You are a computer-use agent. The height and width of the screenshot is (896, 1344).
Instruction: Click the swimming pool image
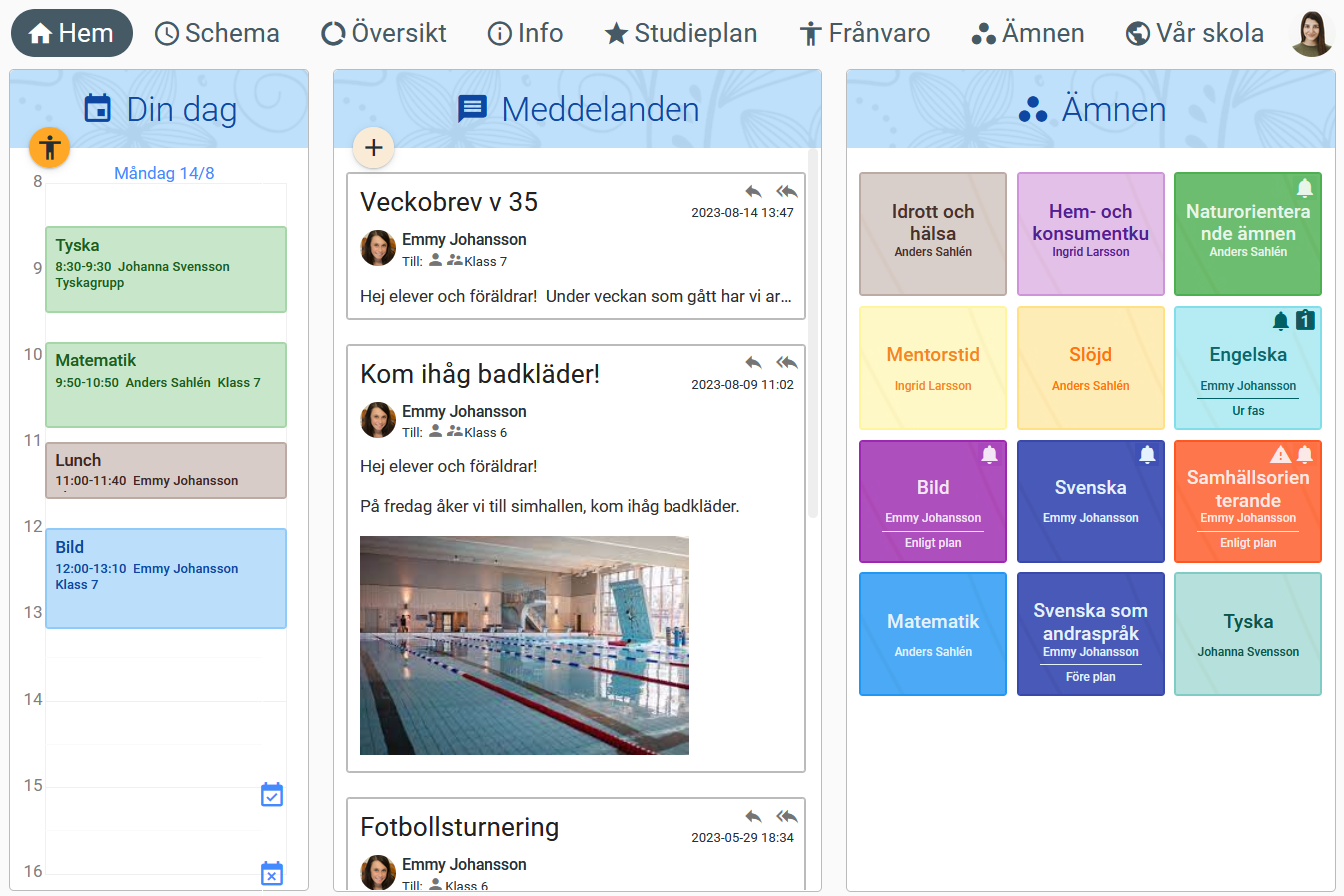525,645
